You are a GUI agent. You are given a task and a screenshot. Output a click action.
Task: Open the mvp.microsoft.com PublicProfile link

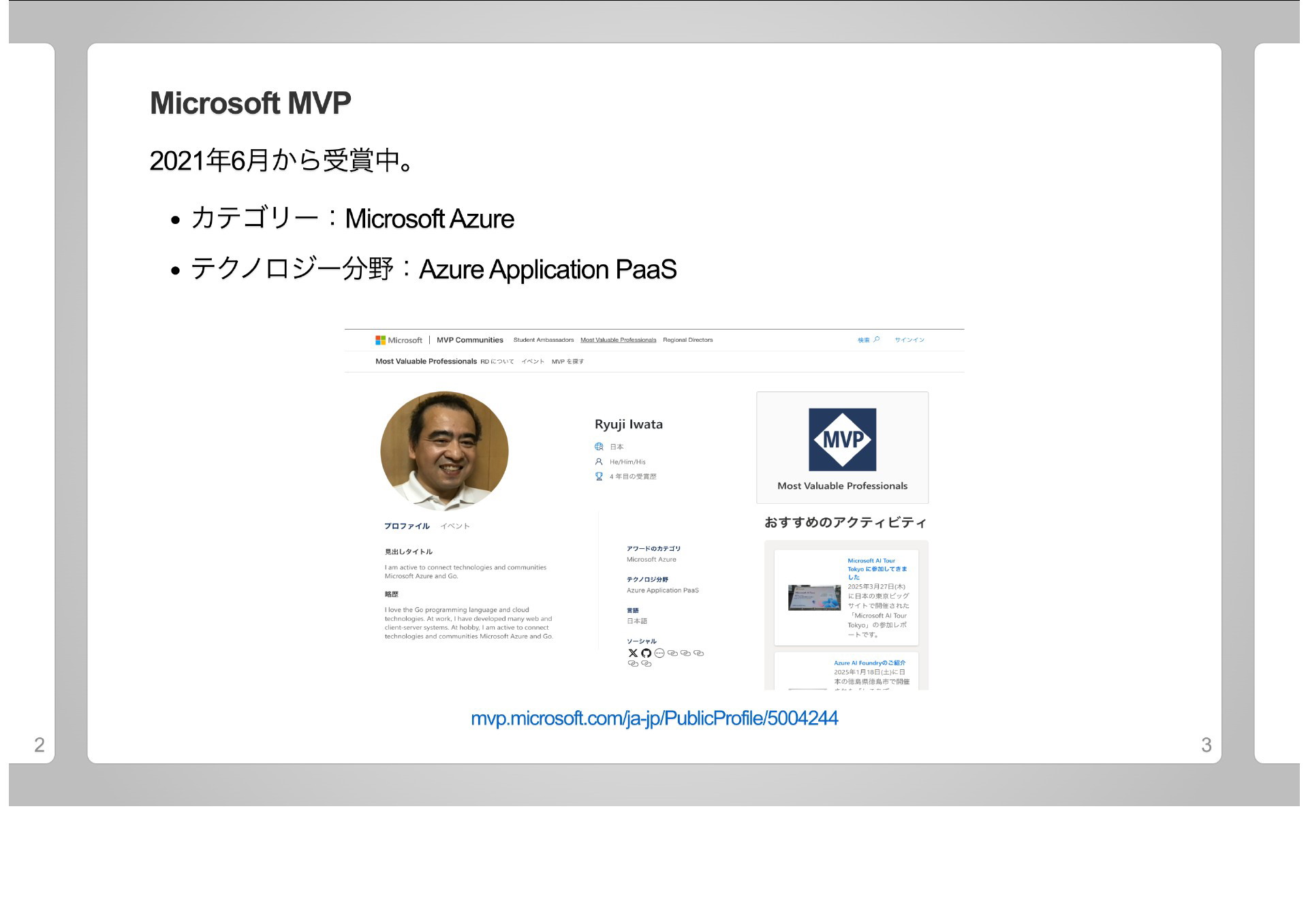pyautogui.click(x=654, y=718)
